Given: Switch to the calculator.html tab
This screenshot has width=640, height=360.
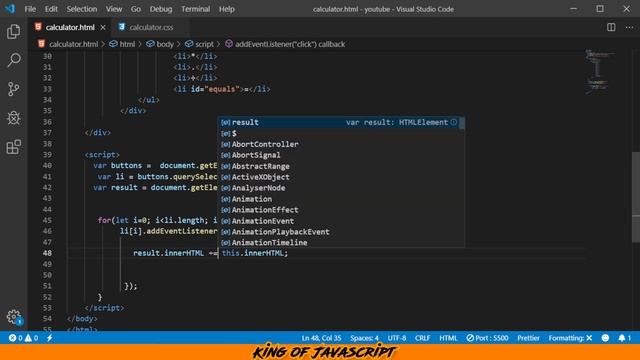Looking at the screenshot, I should (70, 27).
